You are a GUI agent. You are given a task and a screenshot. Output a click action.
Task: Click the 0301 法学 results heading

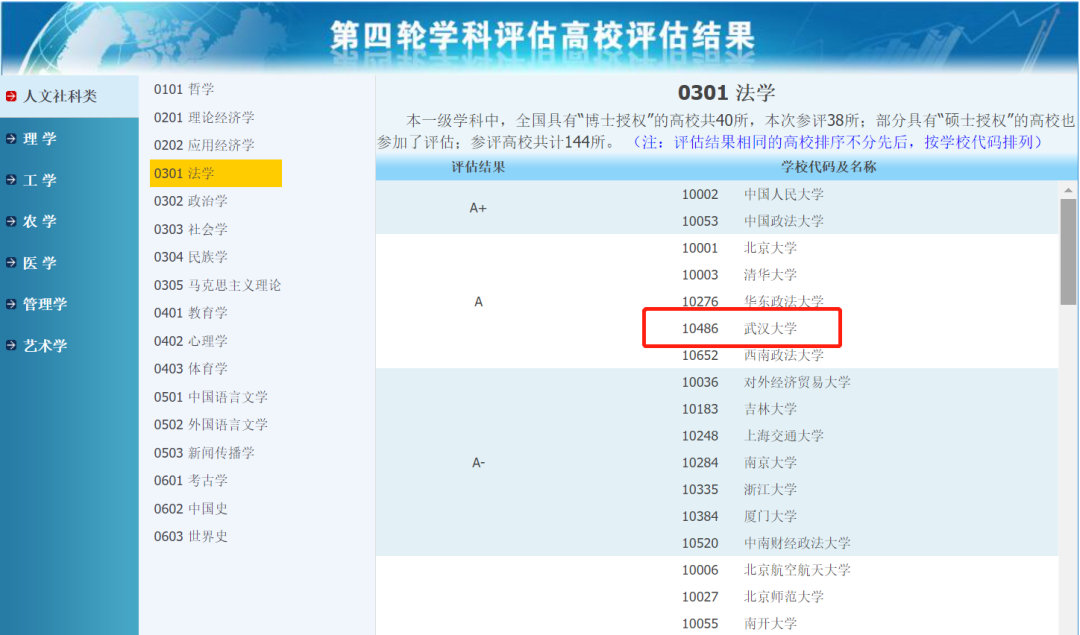(x=727, y=92)
